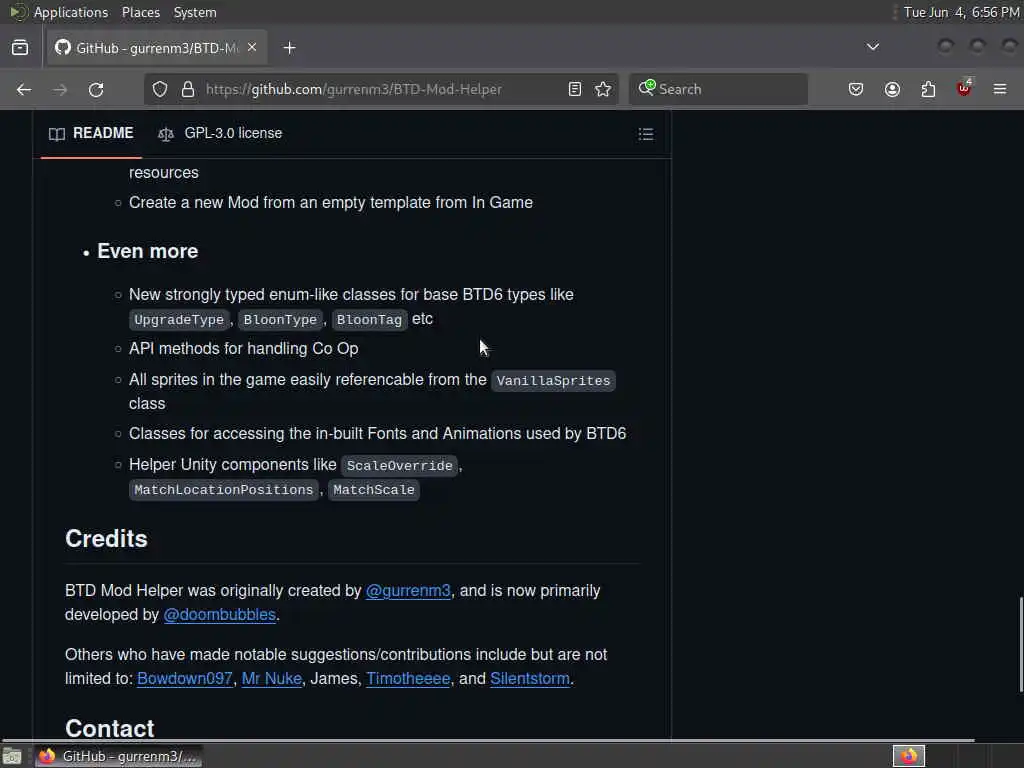Open the uBlock Origin extension icon
This screenshot has width=1024, height=768.
tap(964, 88)
